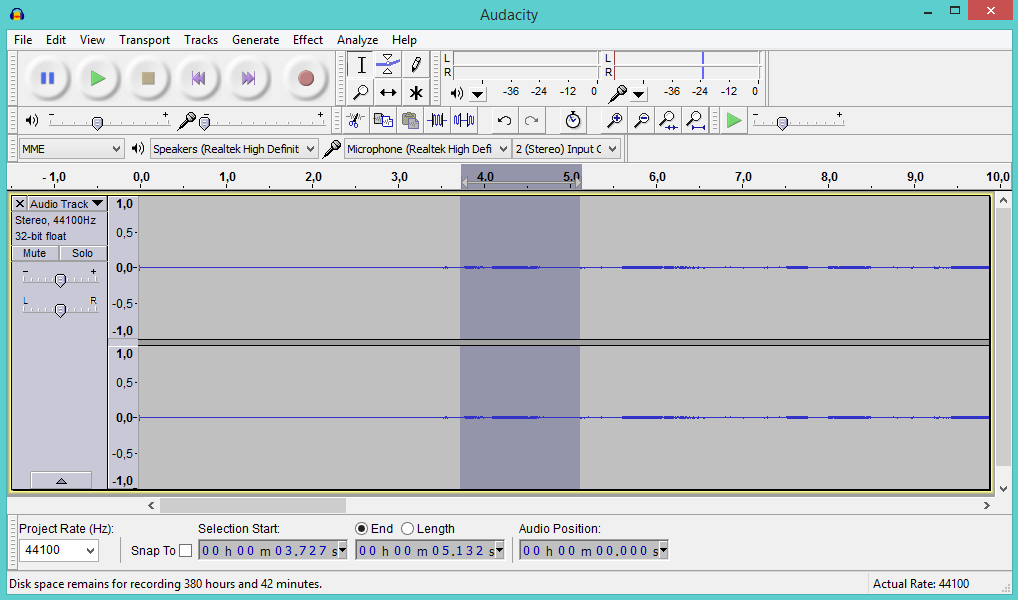The image size is (1018, 600).
Task: Start playback with the Play button
Action: point(98,79)
